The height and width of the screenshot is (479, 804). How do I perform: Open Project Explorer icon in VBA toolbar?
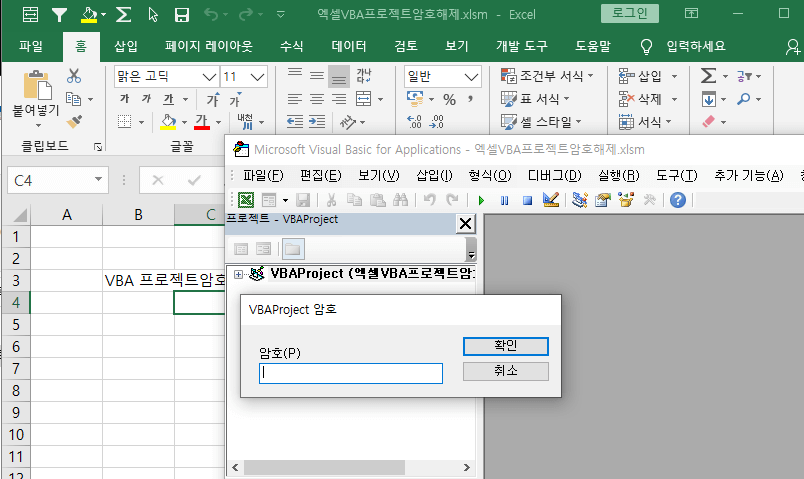tap(579, 199)
